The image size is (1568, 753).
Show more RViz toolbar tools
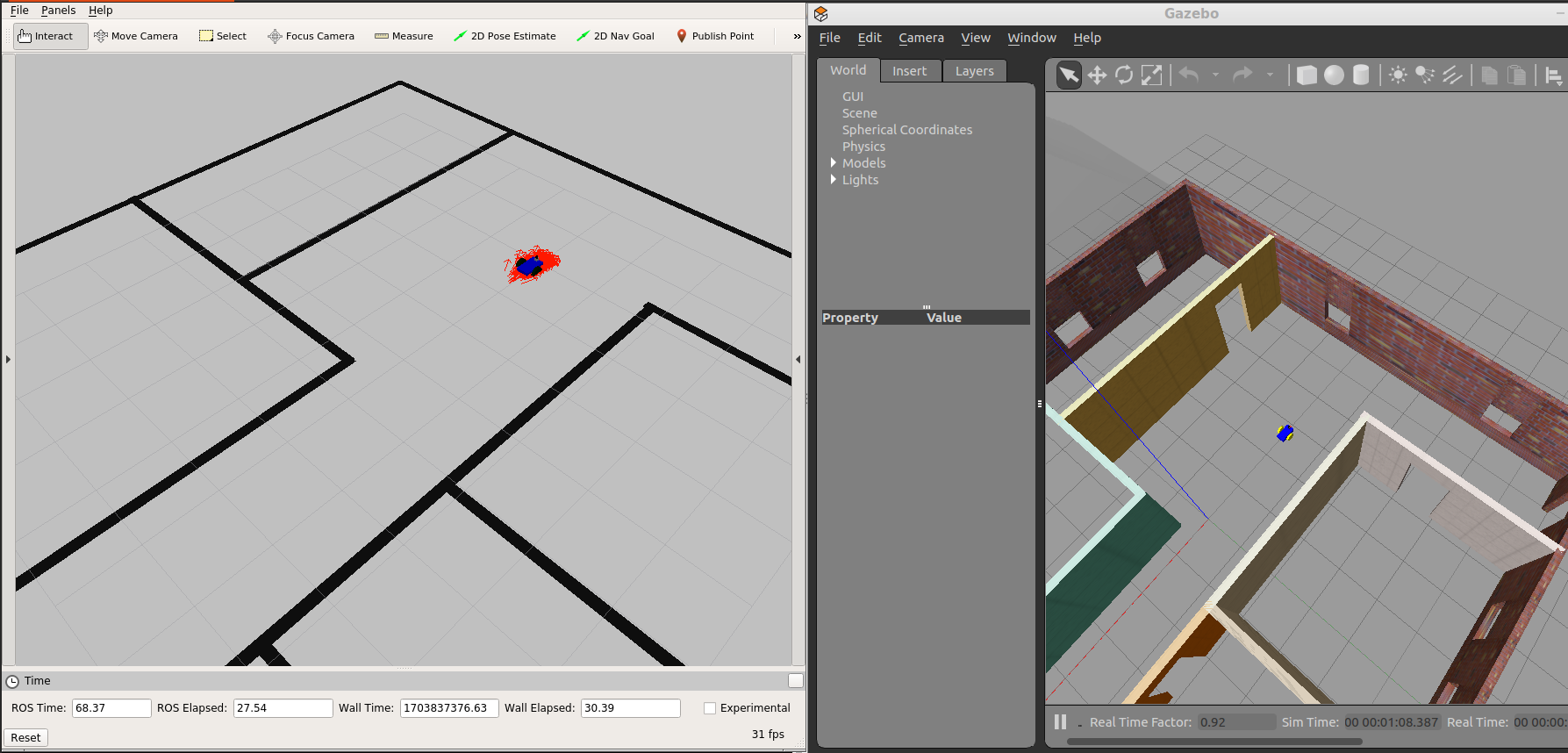tap(797, 36)
